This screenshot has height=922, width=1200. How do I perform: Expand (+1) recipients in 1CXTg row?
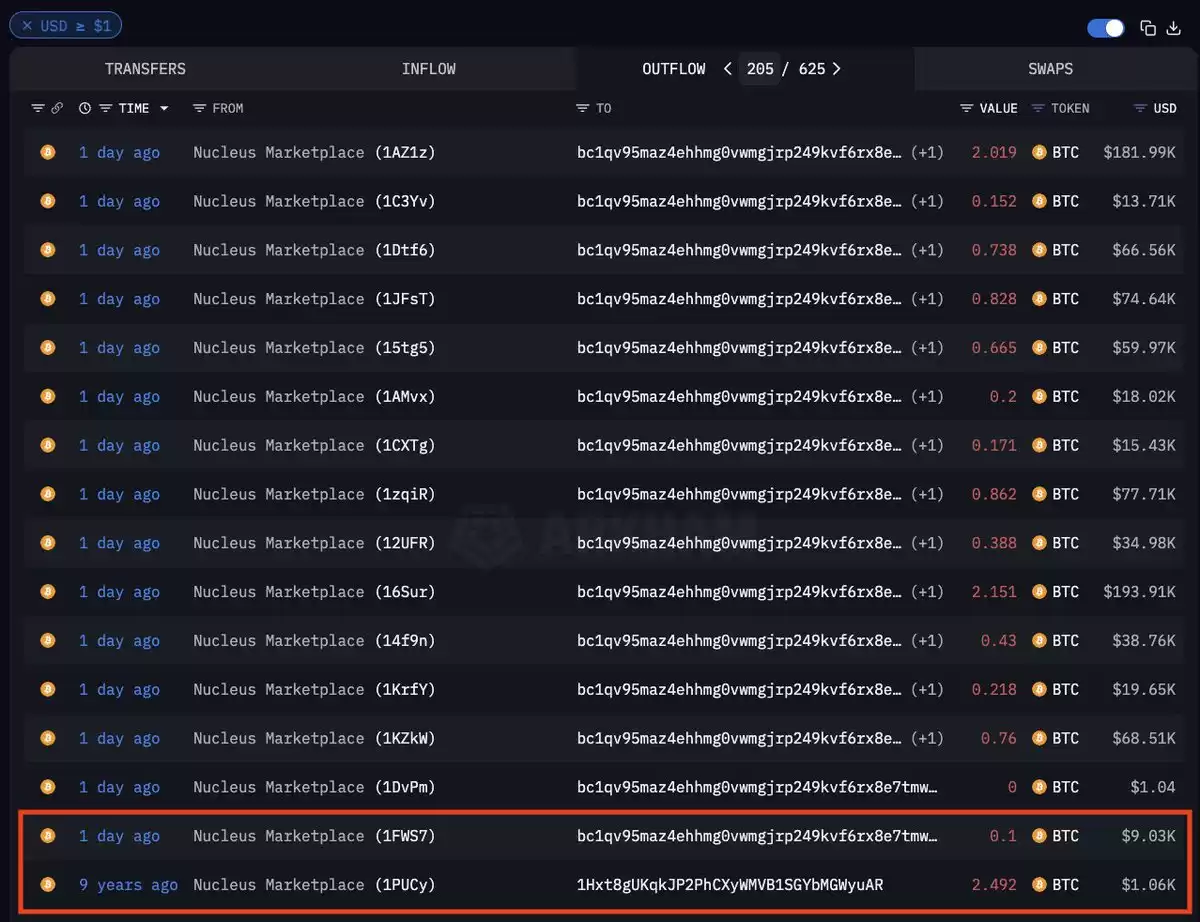point(927,445)
